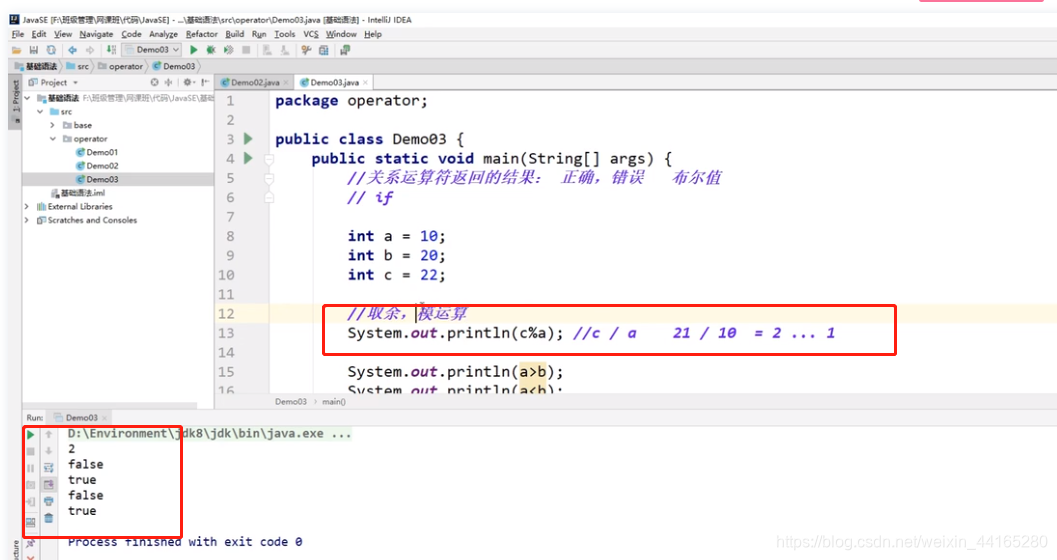Viewport: 1057px width, 560px height.
Task: Open Project panel gear settings
Action: click(188, 82)
